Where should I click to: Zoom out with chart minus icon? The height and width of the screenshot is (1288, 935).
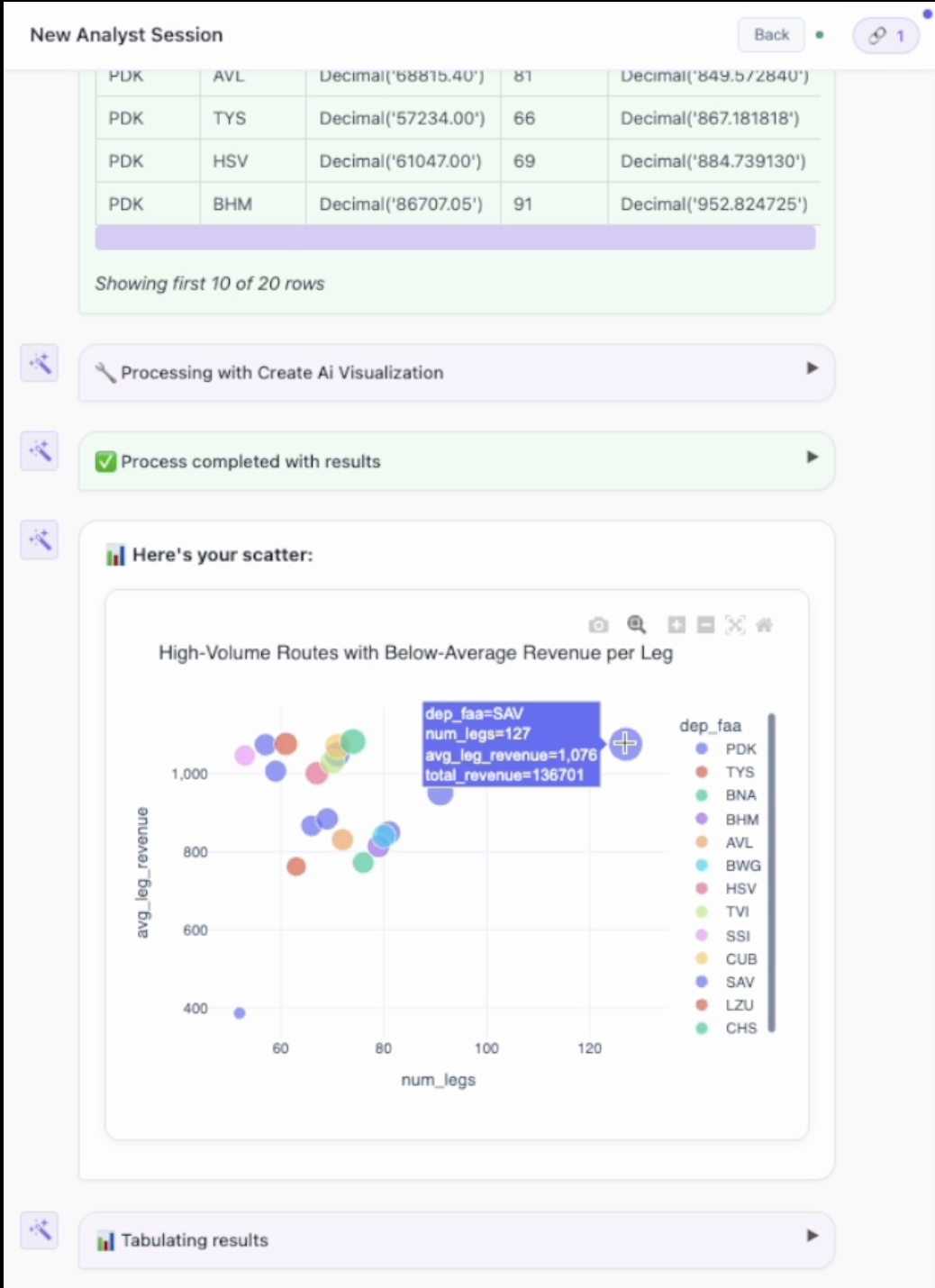(706, 624)
